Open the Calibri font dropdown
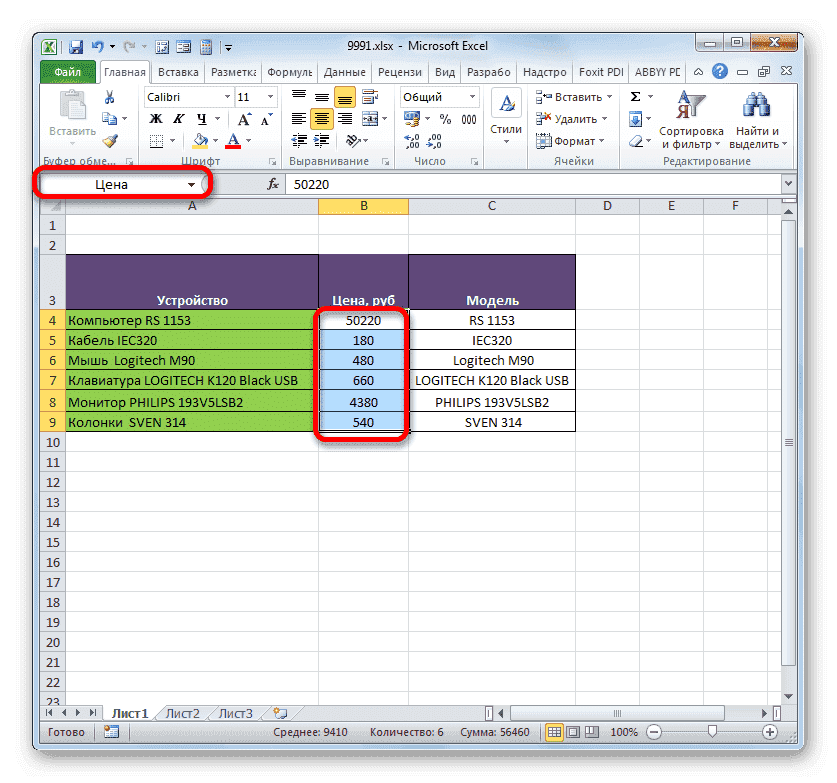The image size is (837, 783). (x=227, y=96)
